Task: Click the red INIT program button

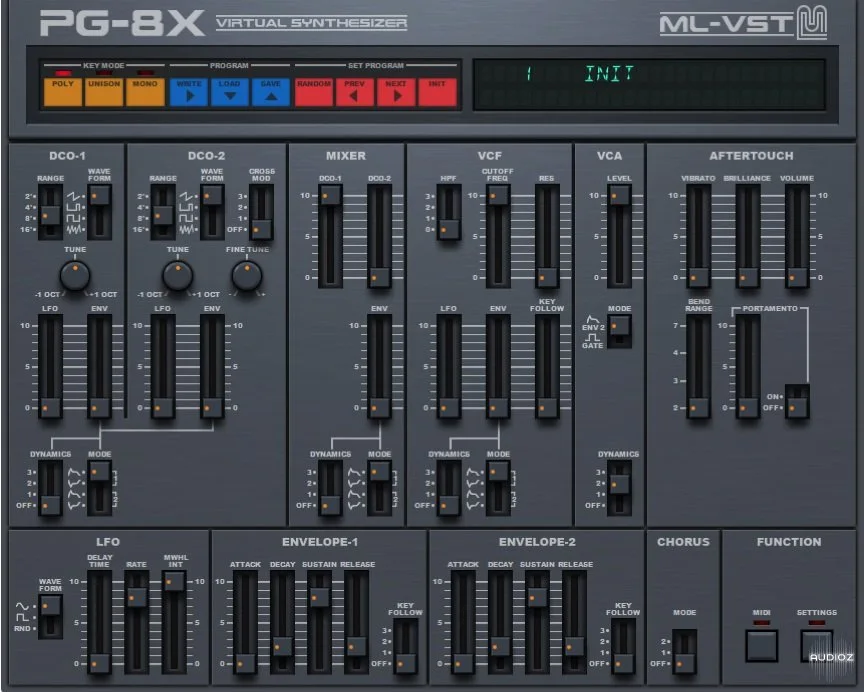Action: click(x=438, y=92)
